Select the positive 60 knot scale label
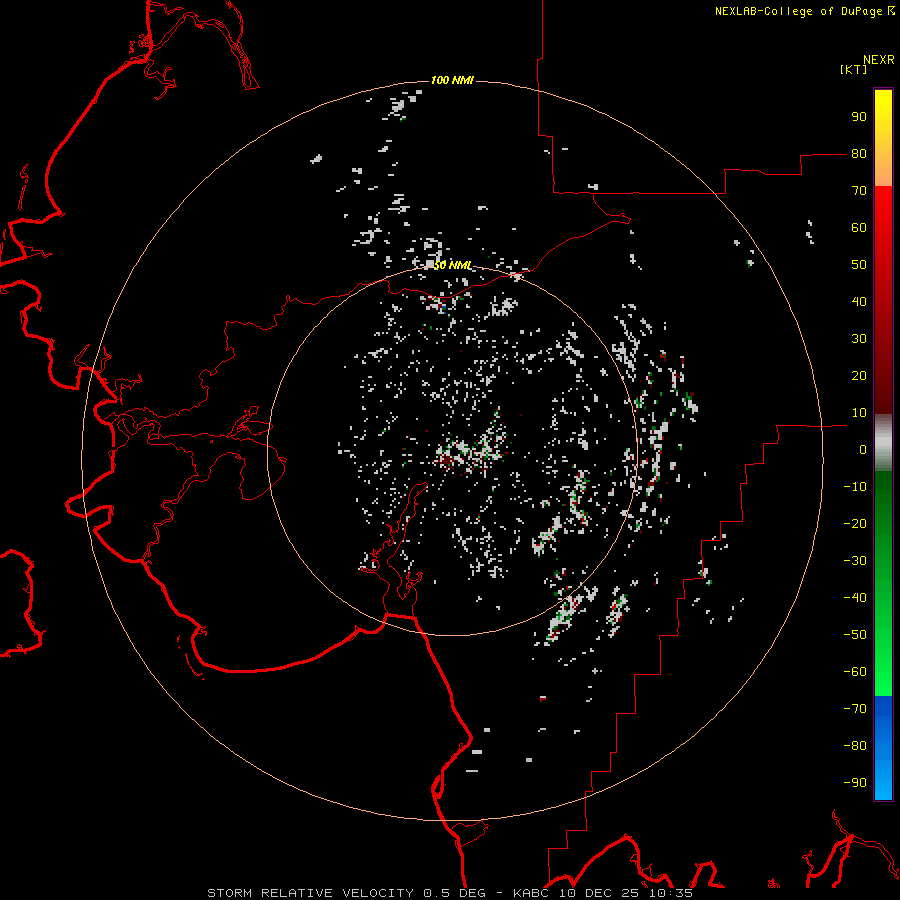 tap(859, 227)
